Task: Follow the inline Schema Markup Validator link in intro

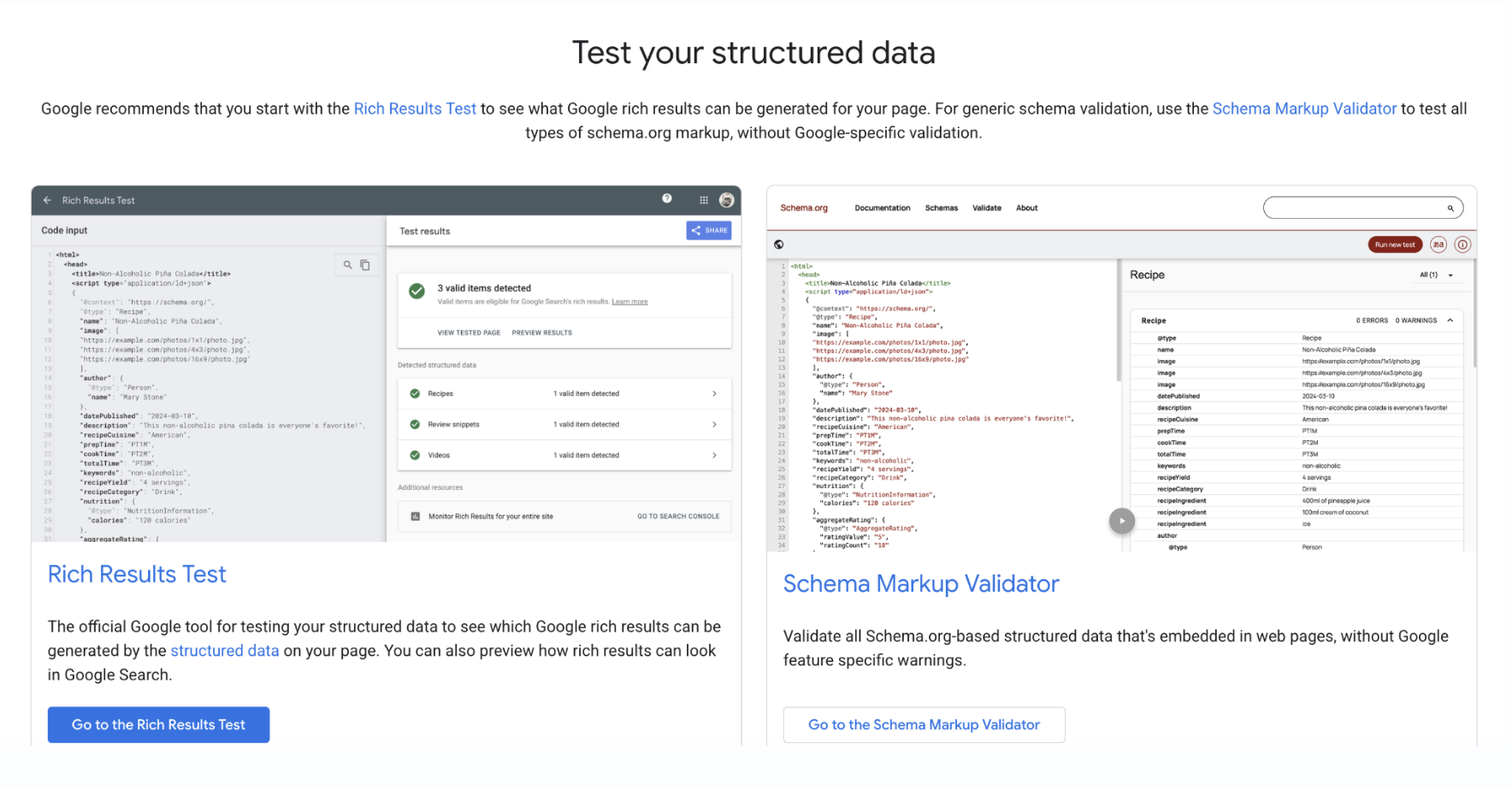Action: coord(1304,109)
